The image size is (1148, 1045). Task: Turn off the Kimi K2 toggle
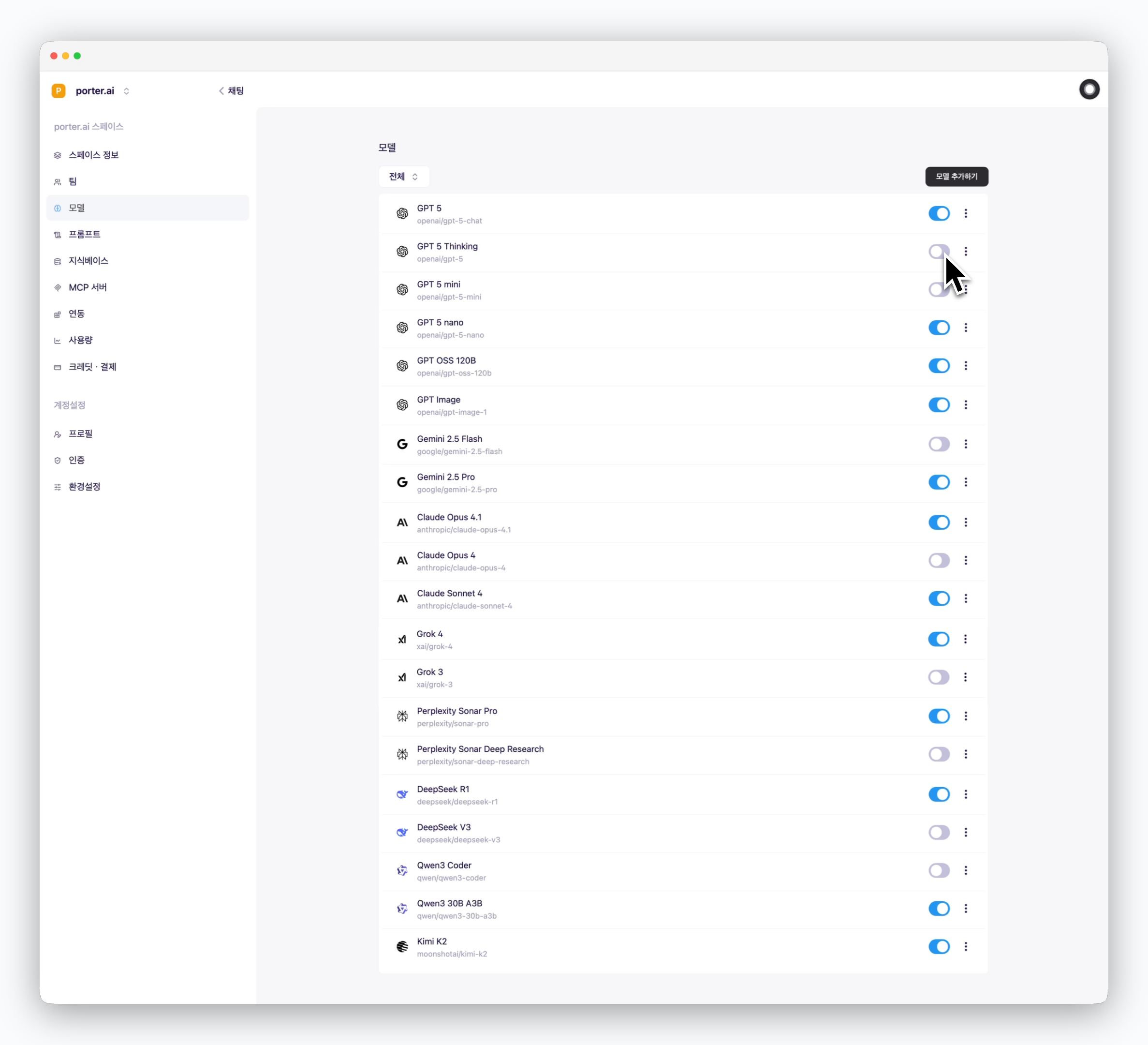point(939,946)
